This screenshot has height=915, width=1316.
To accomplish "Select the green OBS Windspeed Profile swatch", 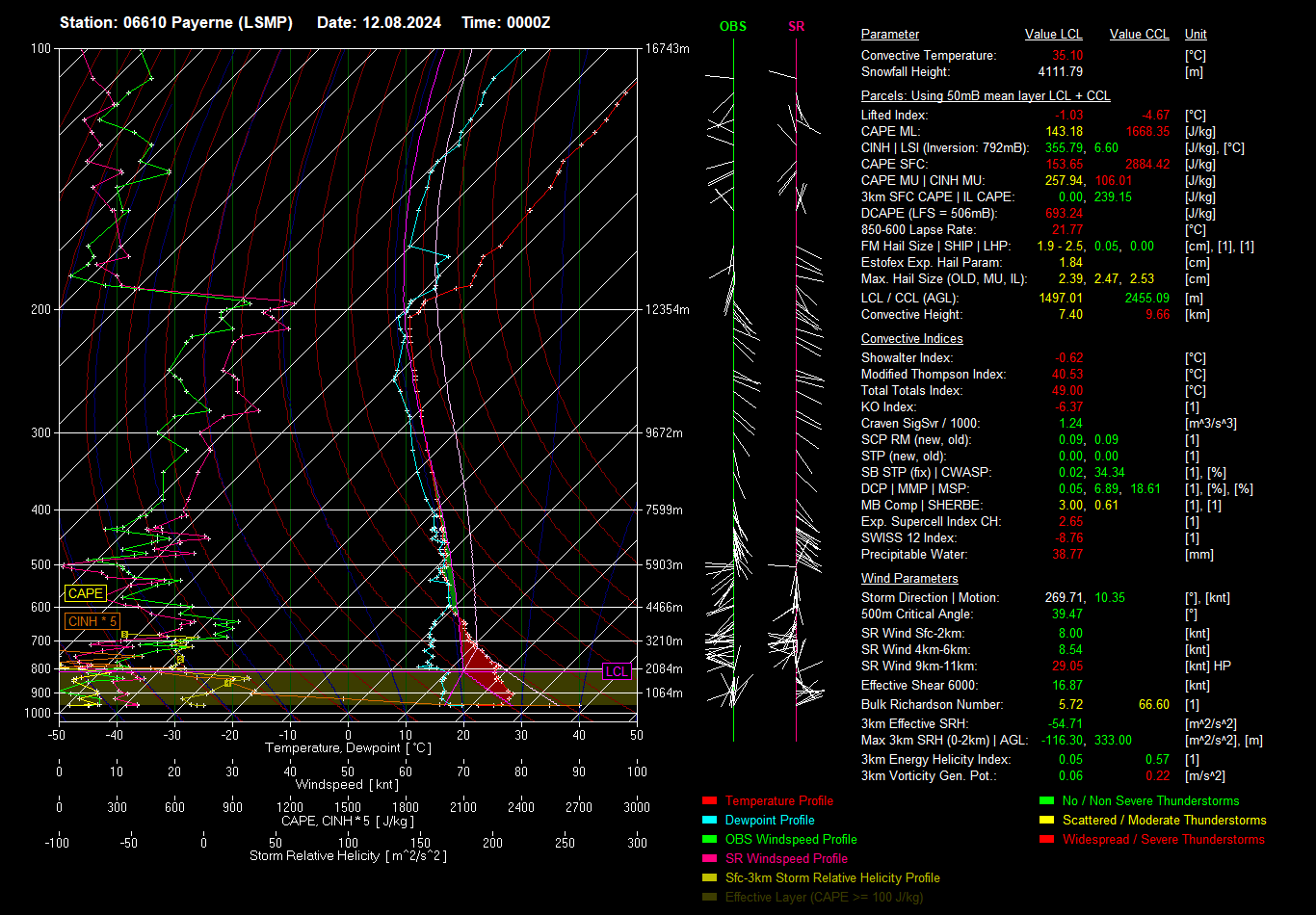I will pyautogui.click(x=710, y=840).
